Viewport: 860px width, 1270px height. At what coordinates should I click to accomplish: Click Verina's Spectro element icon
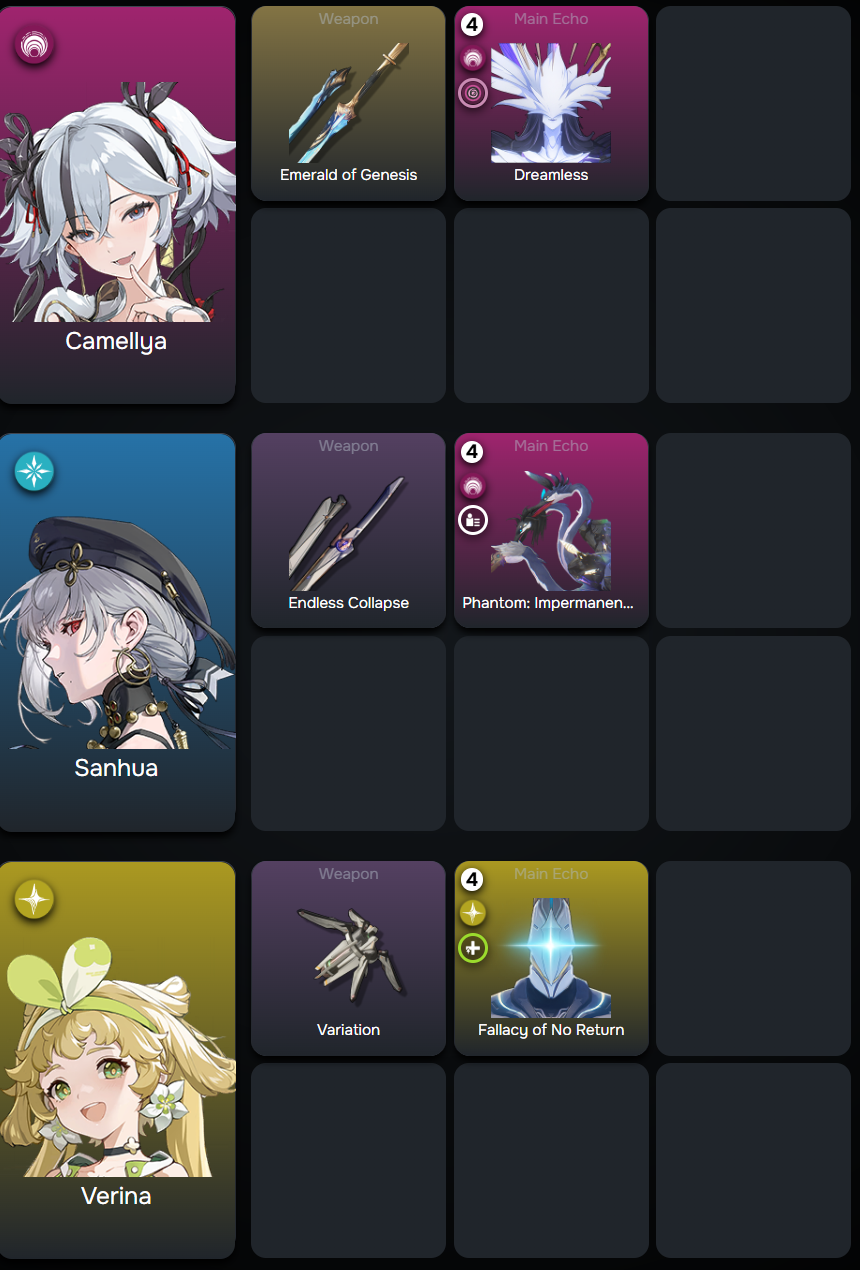pos(34,900)
